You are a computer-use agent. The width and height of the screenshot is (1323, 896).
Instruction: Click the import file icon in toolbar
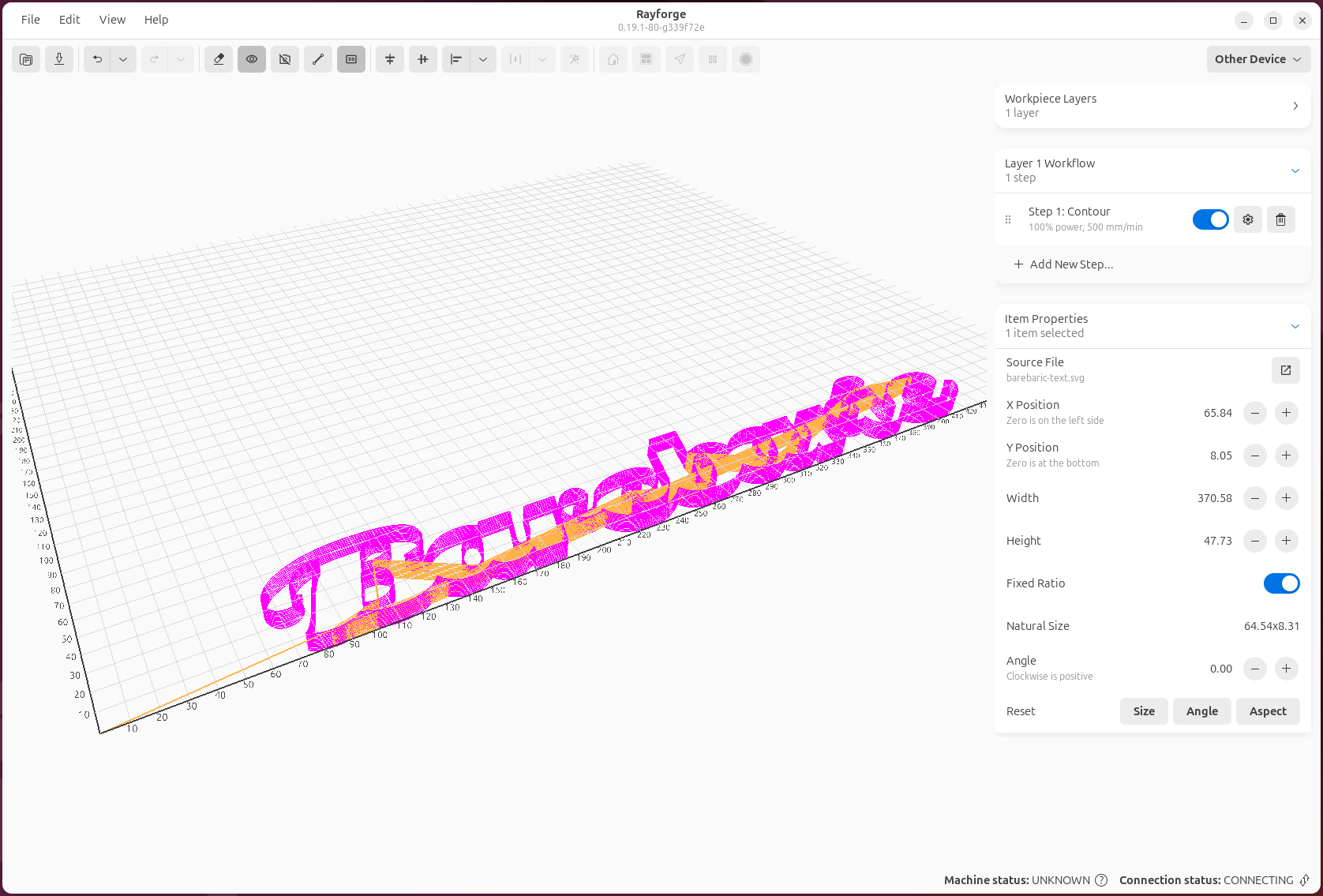click(x=26, y=59)
